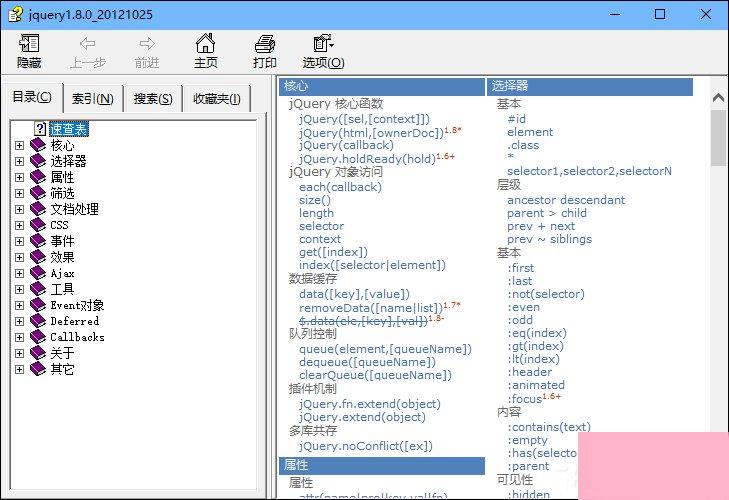Click the book icon beside 效果
Screen dimensions: 729x500
(38, 257)
